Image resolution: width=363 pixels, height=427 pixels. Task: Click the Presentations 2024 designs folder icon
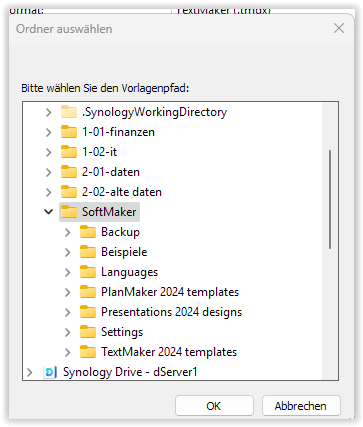coord(88,312)
